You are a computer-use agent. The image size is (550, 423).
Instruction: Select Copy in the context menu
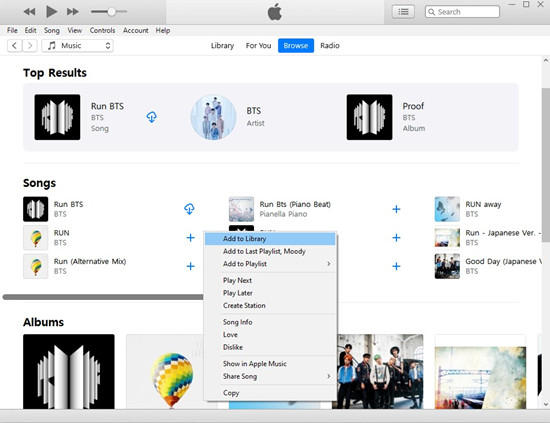click(270, 393)
